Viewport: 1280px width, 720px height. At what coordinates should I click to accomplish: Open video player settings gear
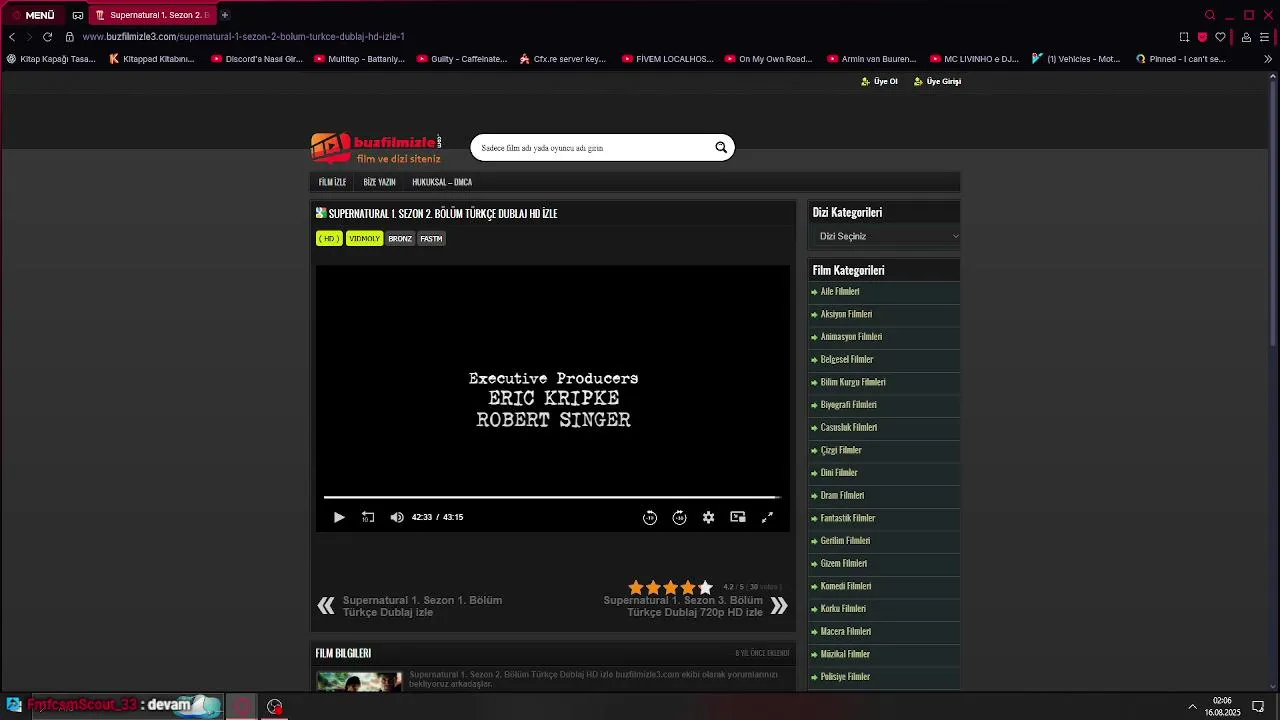(x=708, y=517)
